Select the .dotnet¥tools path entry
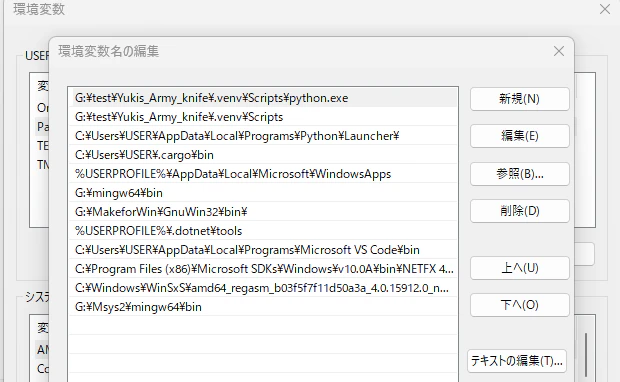This screenshot has height=382, width=620. [263, 231]
